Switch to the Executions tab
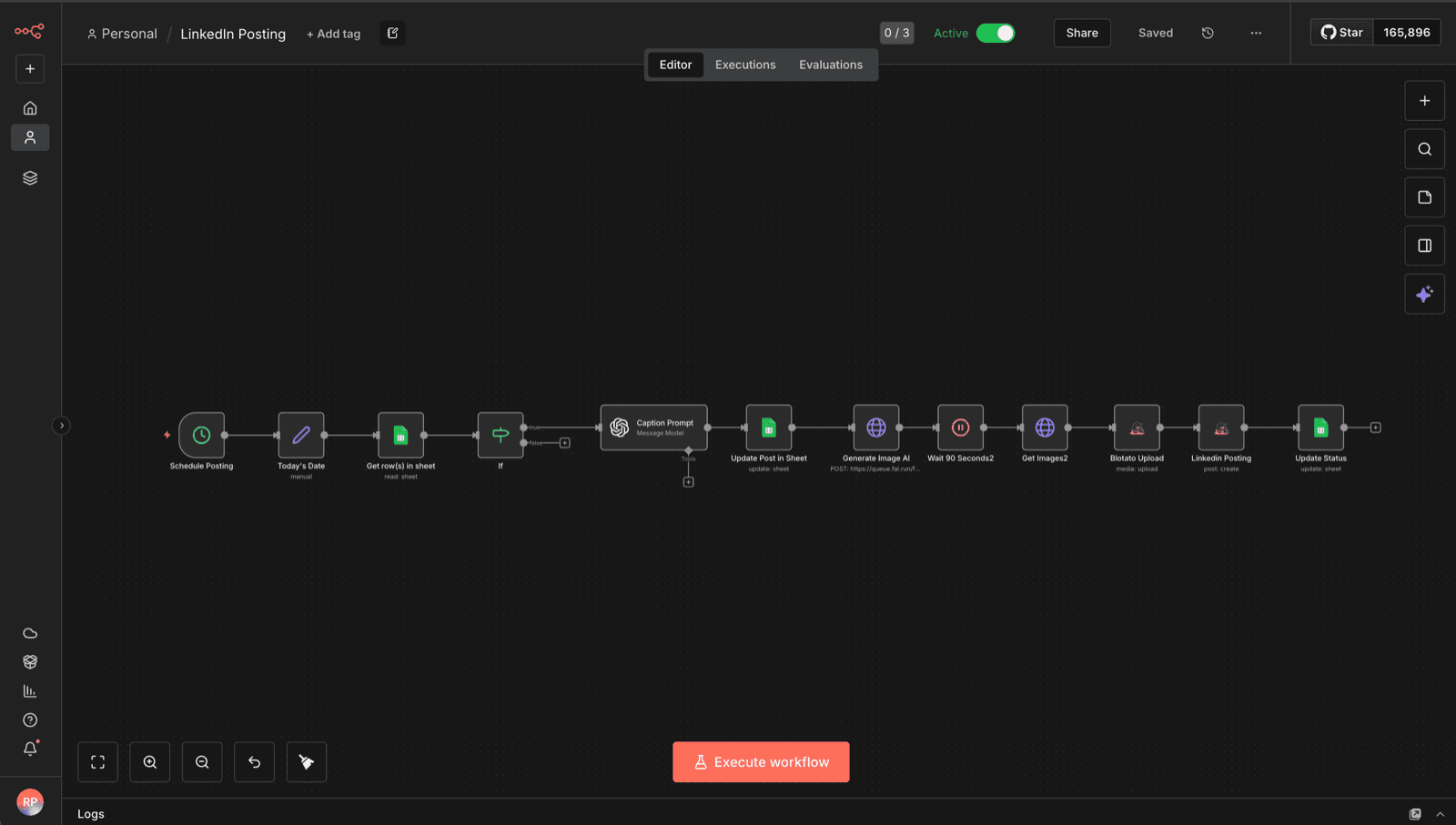 click(745, 65)
